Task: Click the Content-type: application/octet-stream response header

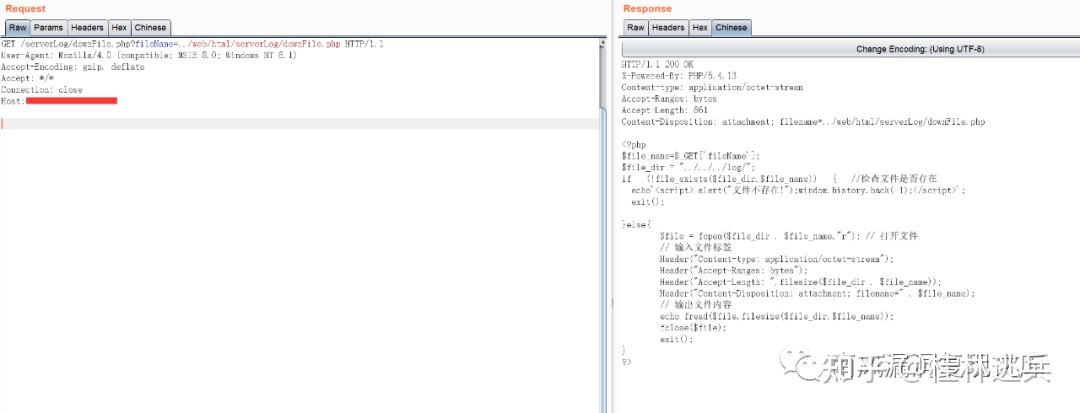Action: pyautogui.click(x=712, y=87)
